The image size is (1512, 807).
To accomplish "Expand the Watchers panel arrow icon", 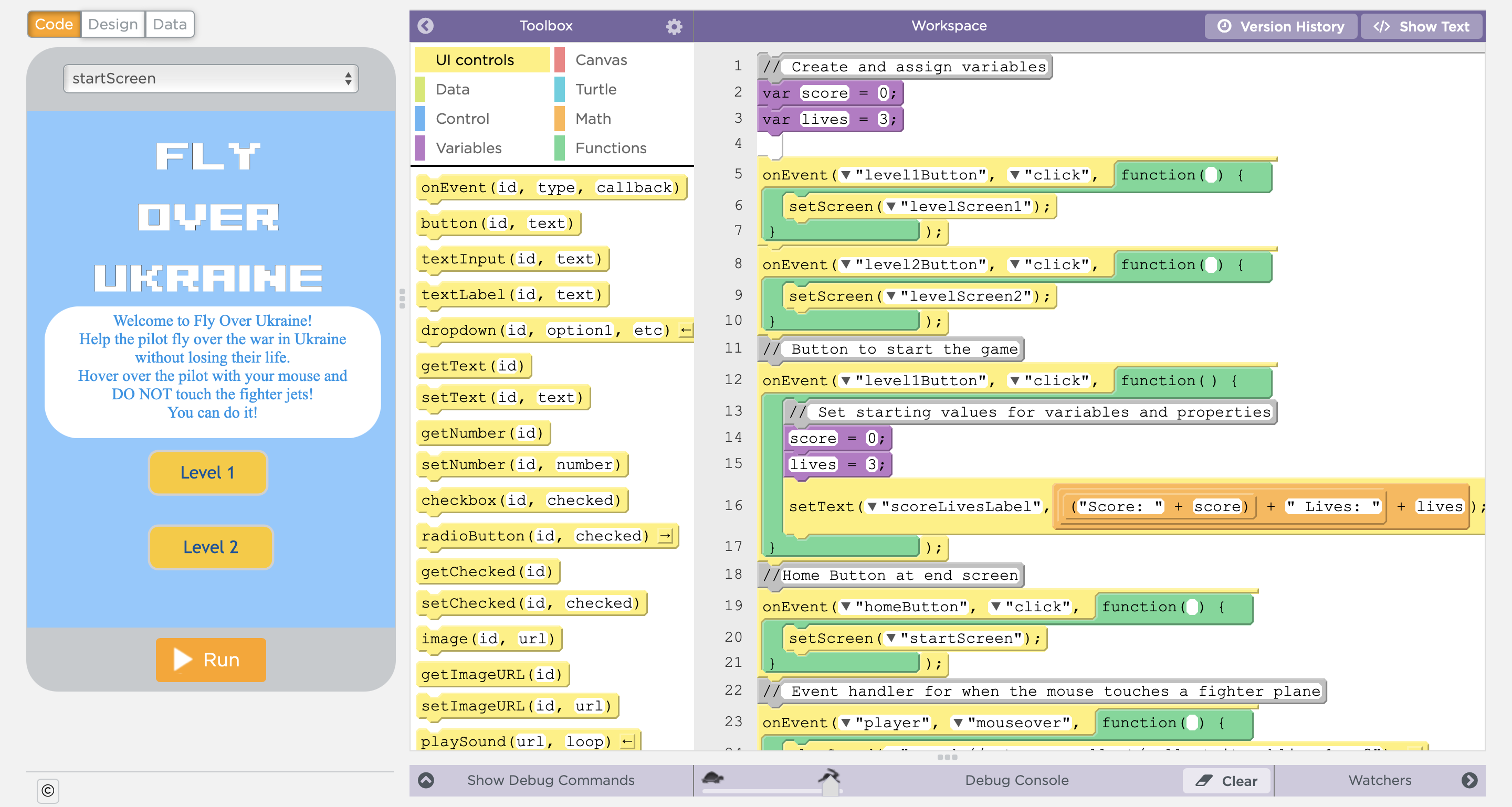I will point(1469,780).
